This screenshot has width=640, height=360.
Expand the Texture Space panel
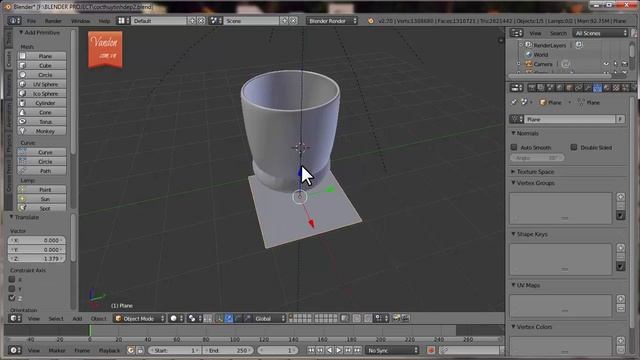(x=513, y=171)
